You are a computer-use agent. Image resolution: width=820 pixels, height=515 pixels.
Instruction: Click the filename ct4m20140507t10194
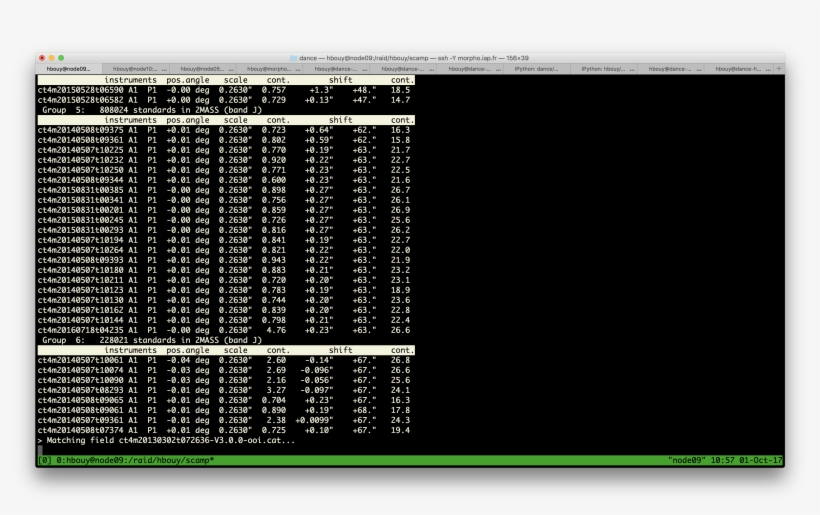click(x=81, y=240)
